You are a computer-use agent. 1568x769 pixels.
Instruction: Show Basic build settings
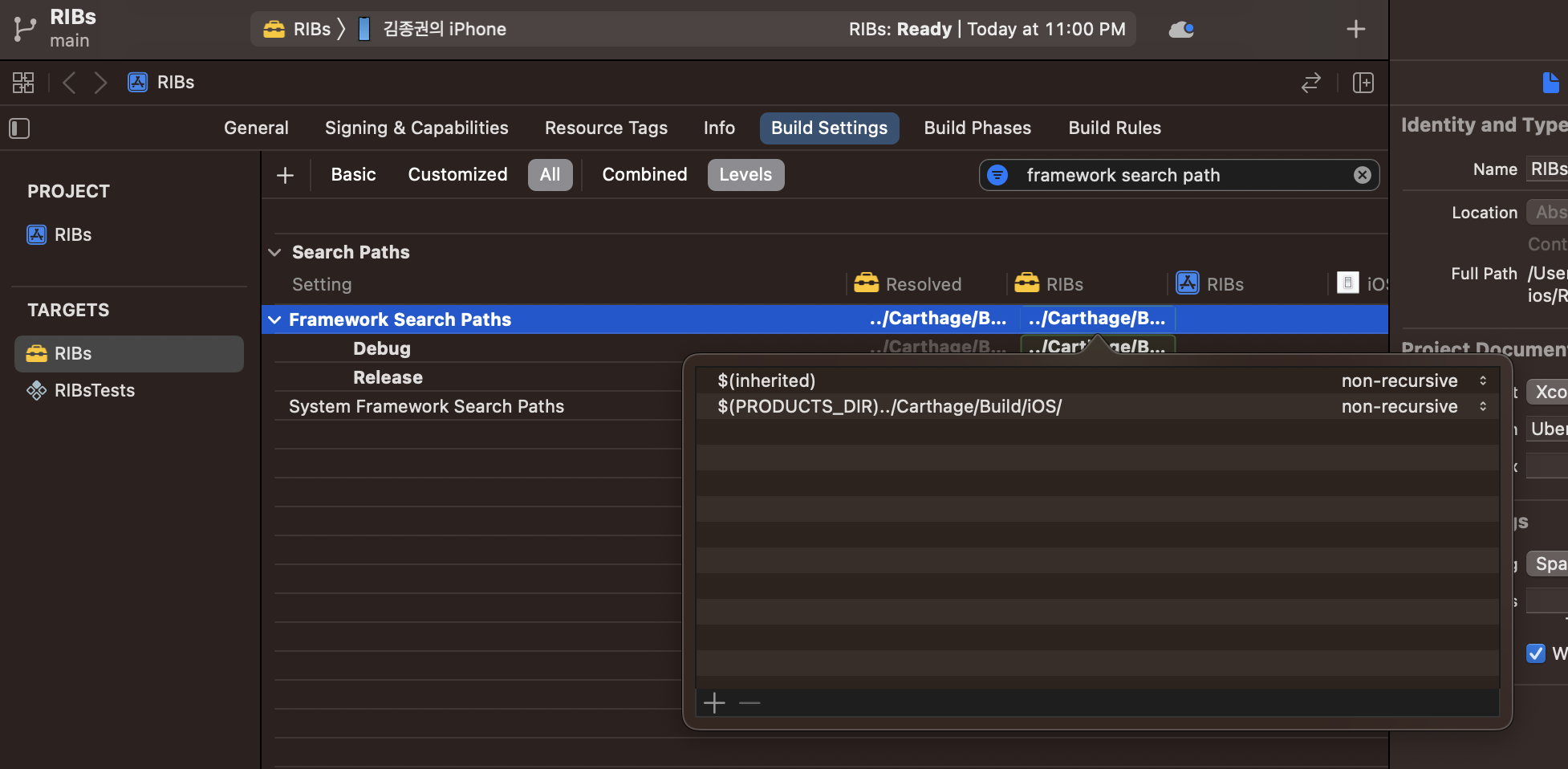[x=353, y=175]
